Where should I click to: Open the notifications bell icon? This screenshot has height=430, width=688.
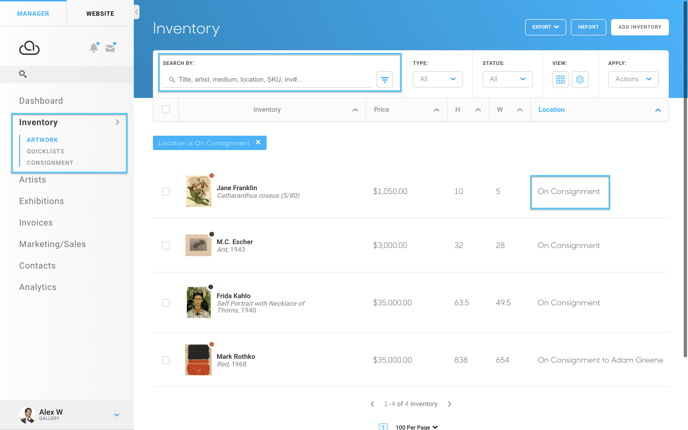point(94,48)
